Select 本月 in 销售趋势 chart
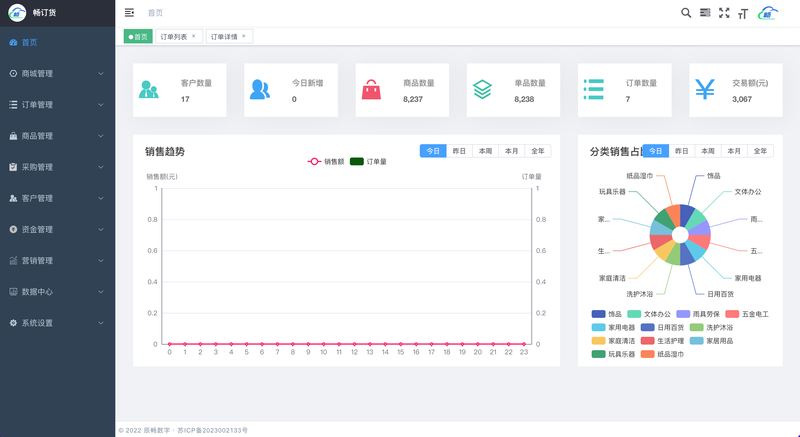Screen dimensions: 800x437 pos(512,151)
